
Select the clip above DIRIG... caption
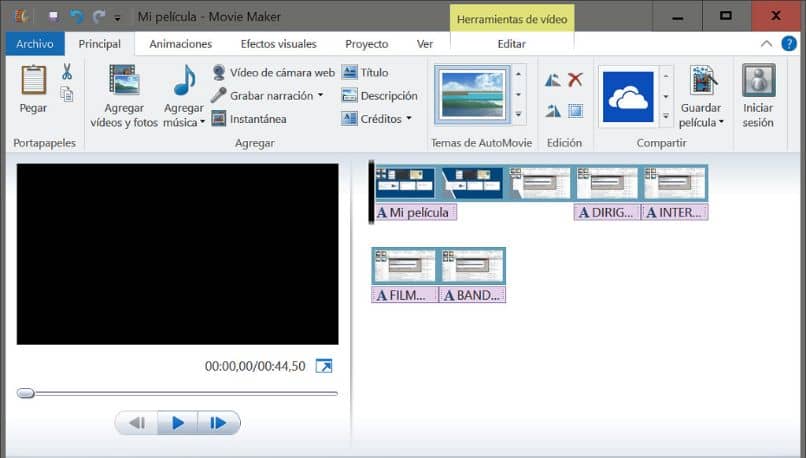pyautogui.click(x=607, y=183)
